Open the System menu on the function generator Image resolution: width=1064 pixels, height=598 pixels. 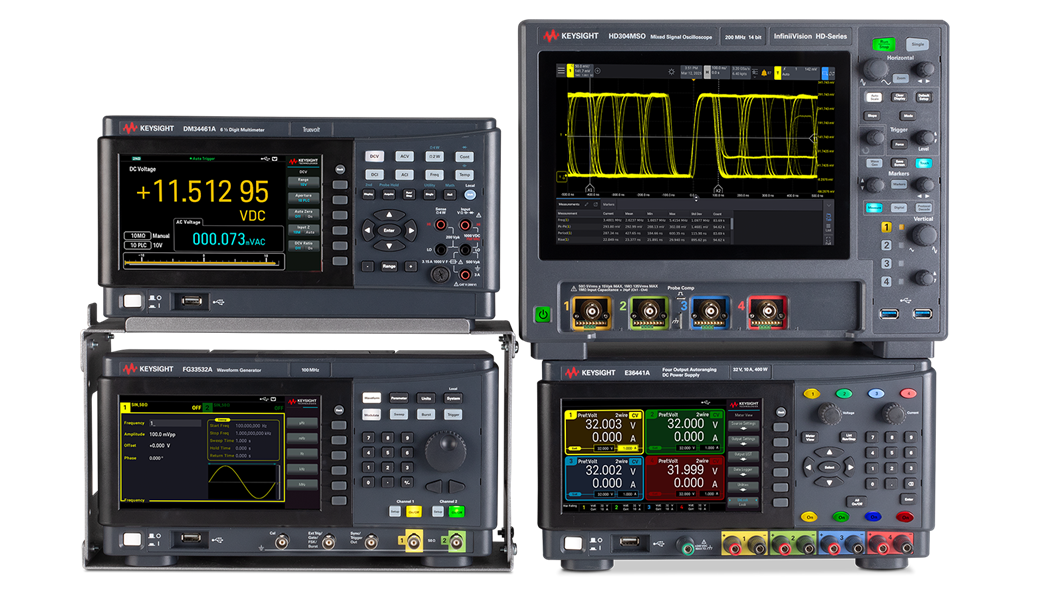coord(453,398)
